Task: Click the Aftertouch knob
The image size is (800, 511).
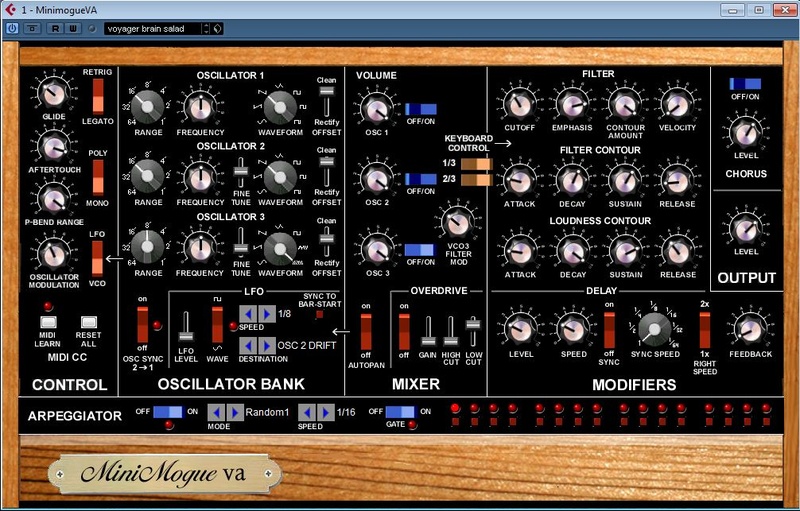Action: pos(54,147)
